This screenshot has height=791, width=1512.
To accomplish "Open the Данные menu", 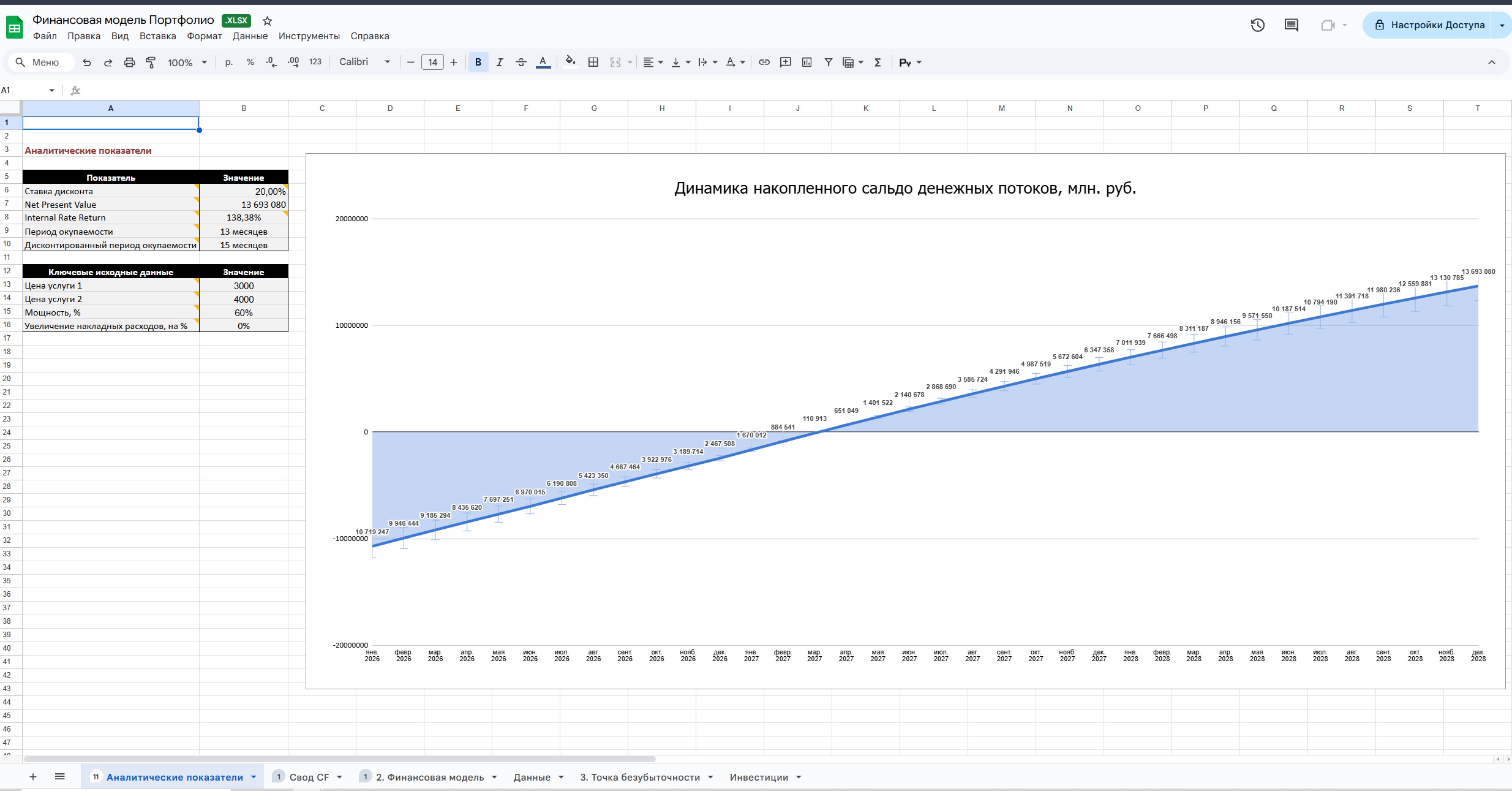I will (x=250, y=36).
